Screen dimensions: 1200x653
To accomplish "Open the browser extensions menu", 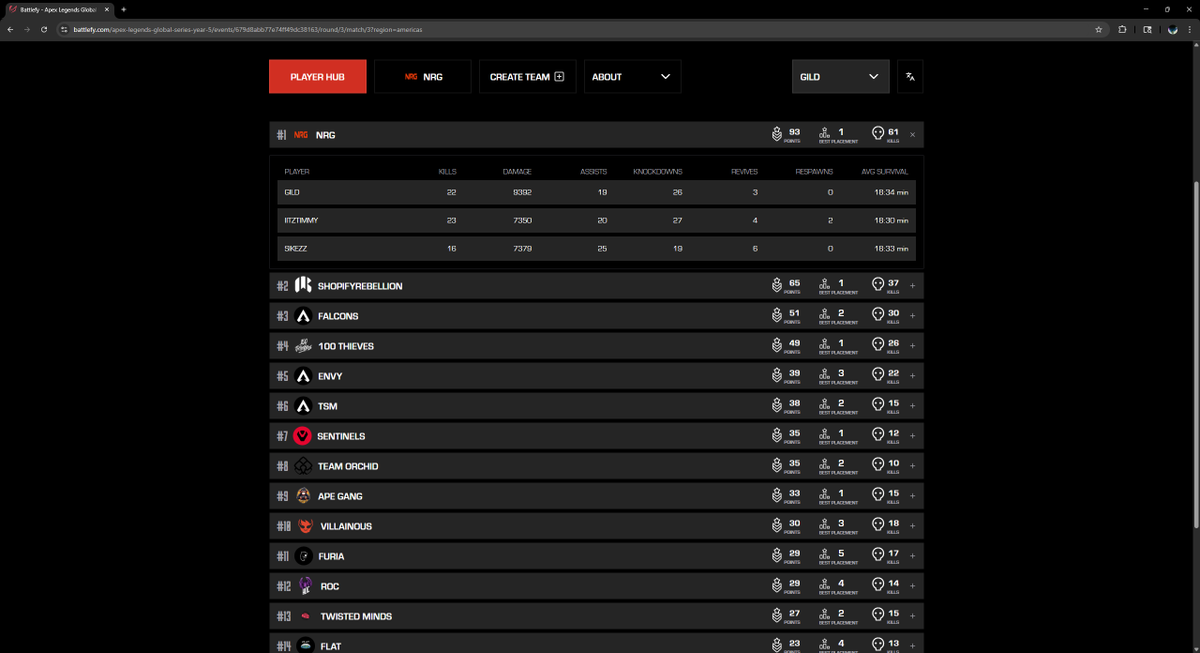I will 1122,29.
